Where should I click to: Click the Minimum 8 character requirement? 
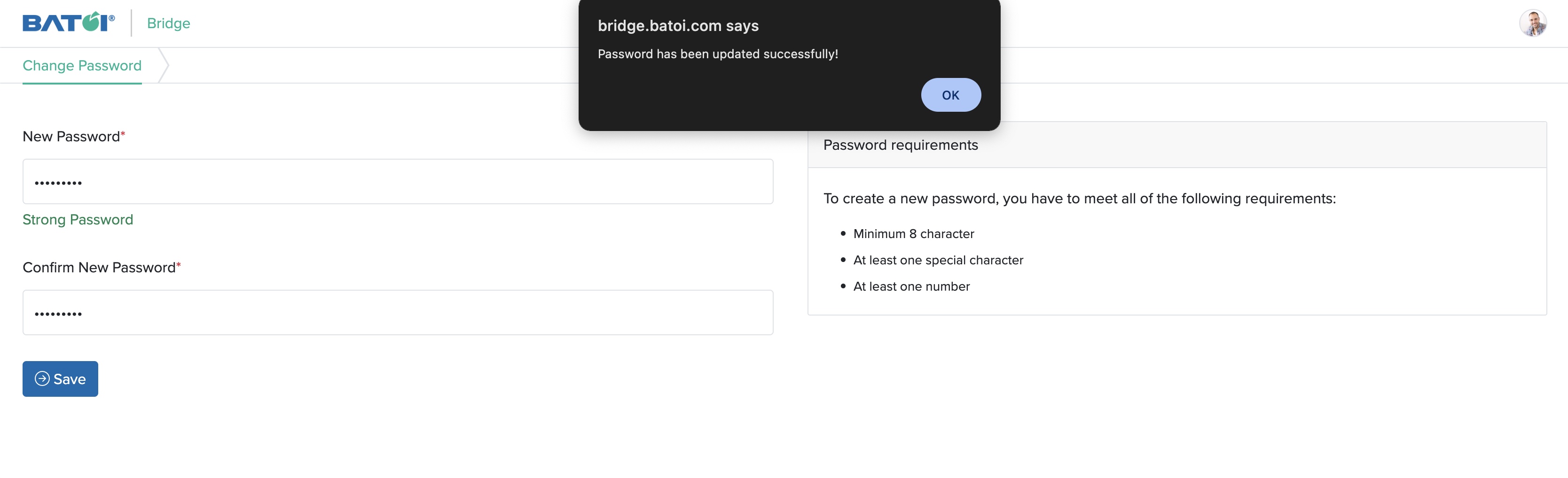click(x=913, y=234)
